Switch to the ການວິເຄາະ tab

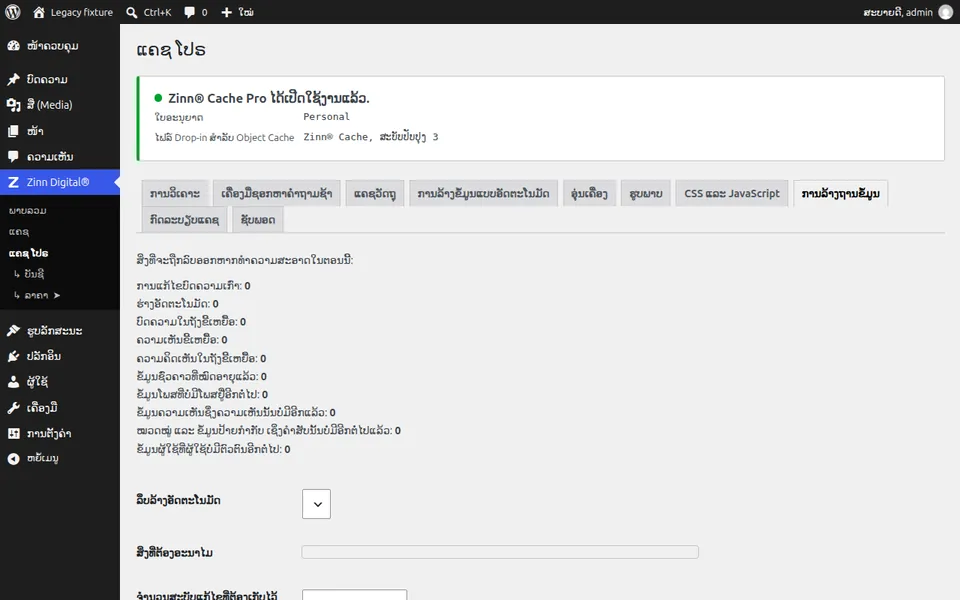175,193
